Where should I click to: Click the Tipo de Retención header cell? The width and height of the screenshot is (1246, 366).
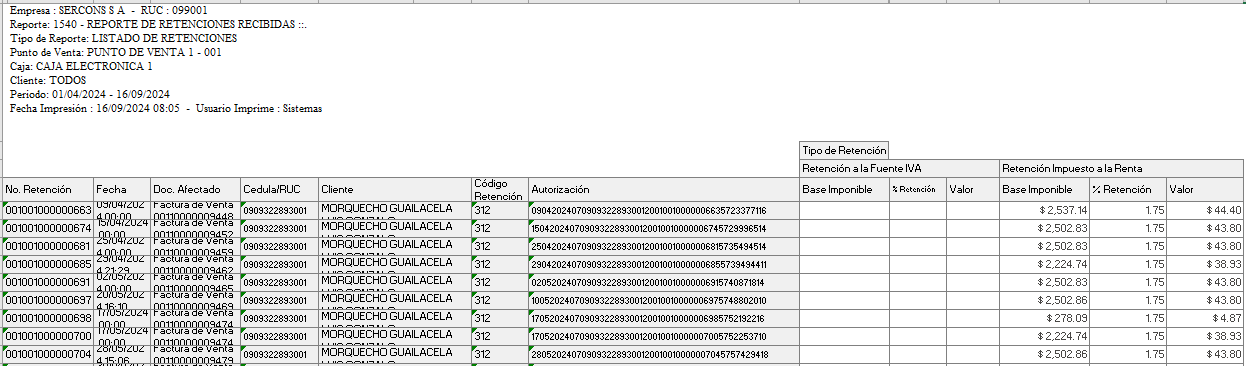pos(843,150)
